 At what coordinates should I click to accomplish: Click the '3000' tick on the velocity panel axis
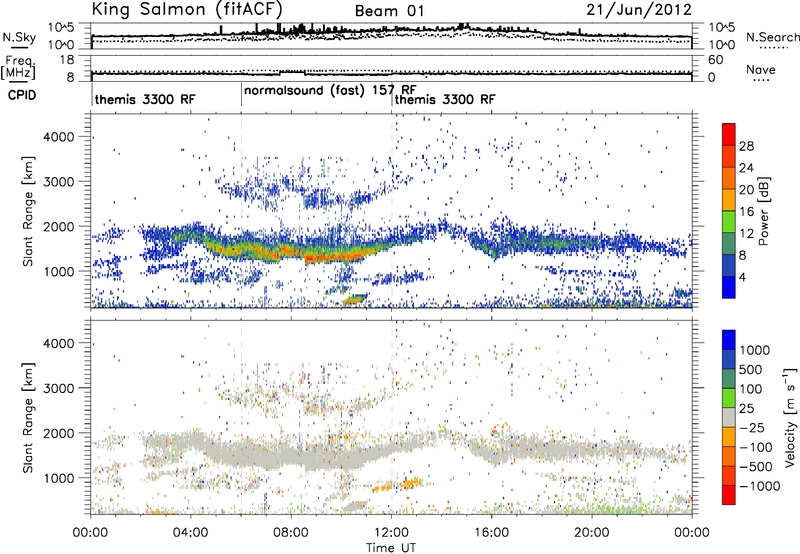pos(58,388)
